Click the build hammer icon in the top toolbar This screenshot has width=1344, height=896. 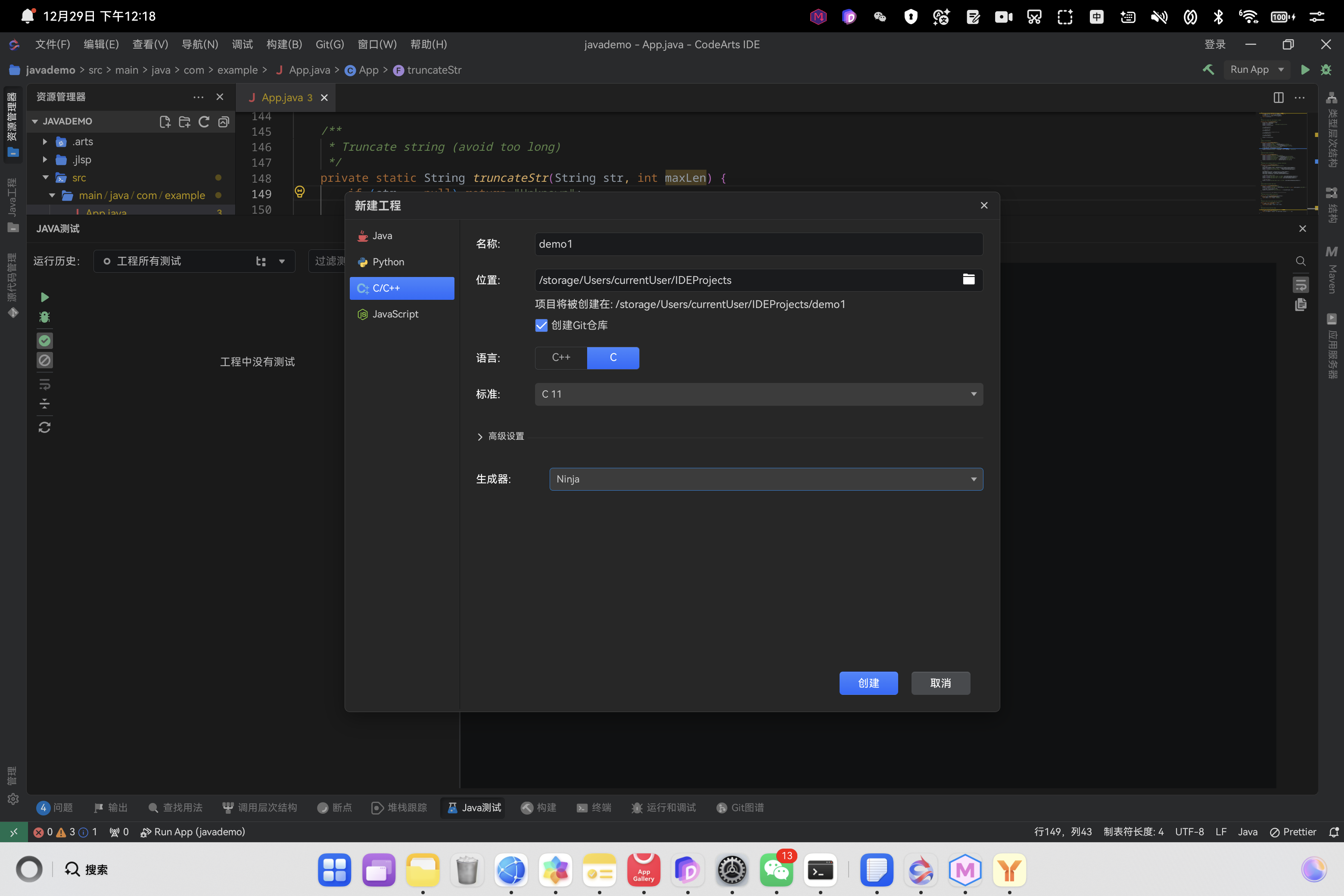tap(1208, 70)
